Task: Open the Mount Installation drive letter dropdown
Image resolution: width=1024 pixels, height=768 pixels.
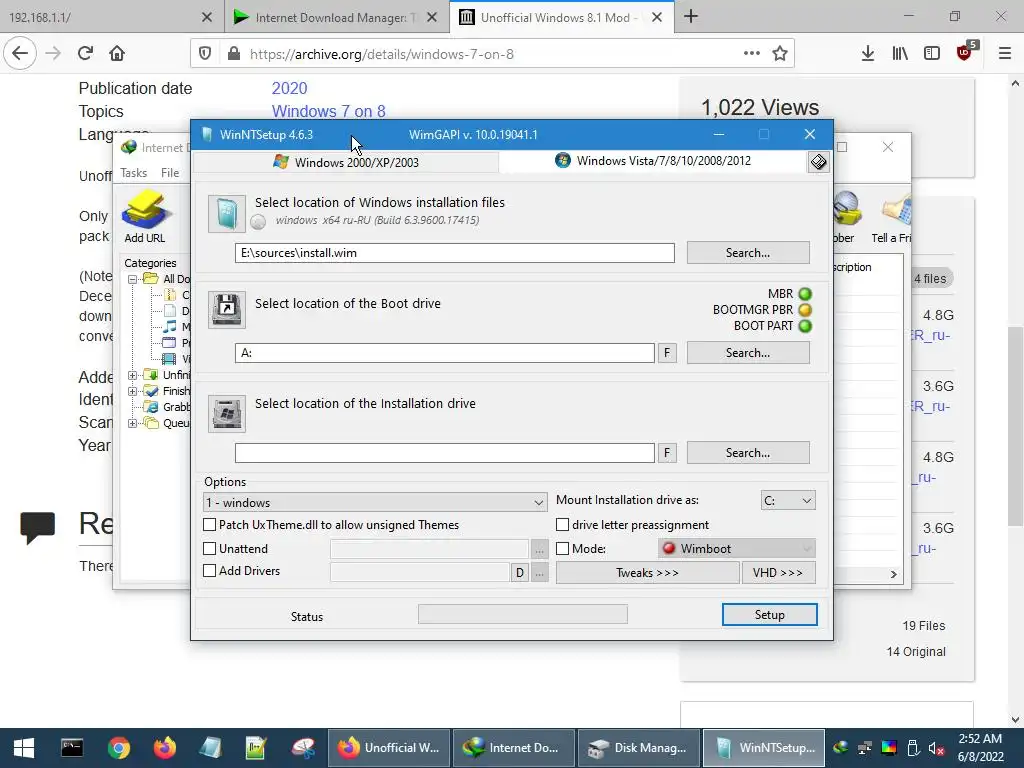Action: pos(788,500)
